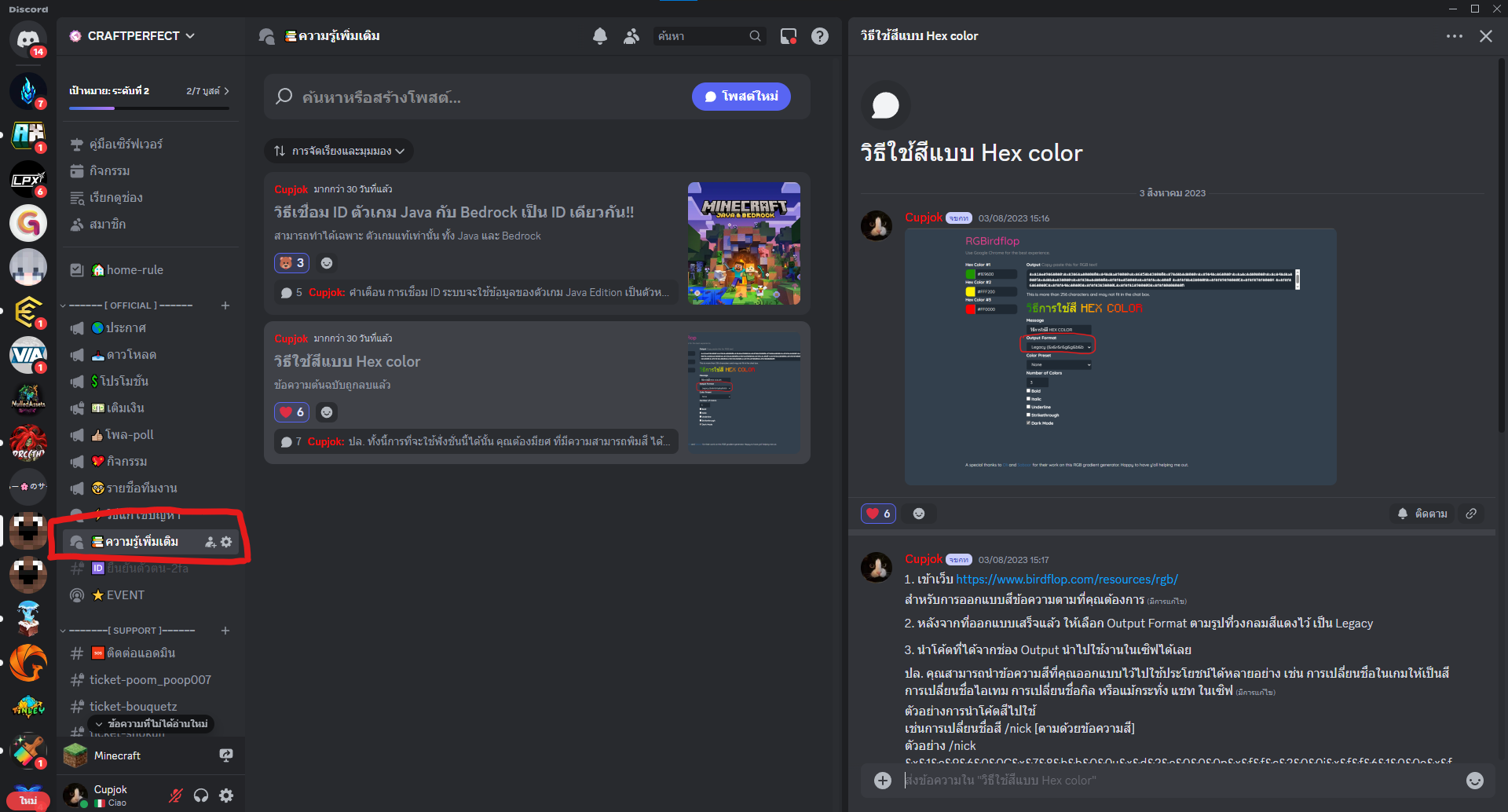Toggle heart reaction 6 on Hex color post card
The image size is (1508, 812).
[291, 412]
